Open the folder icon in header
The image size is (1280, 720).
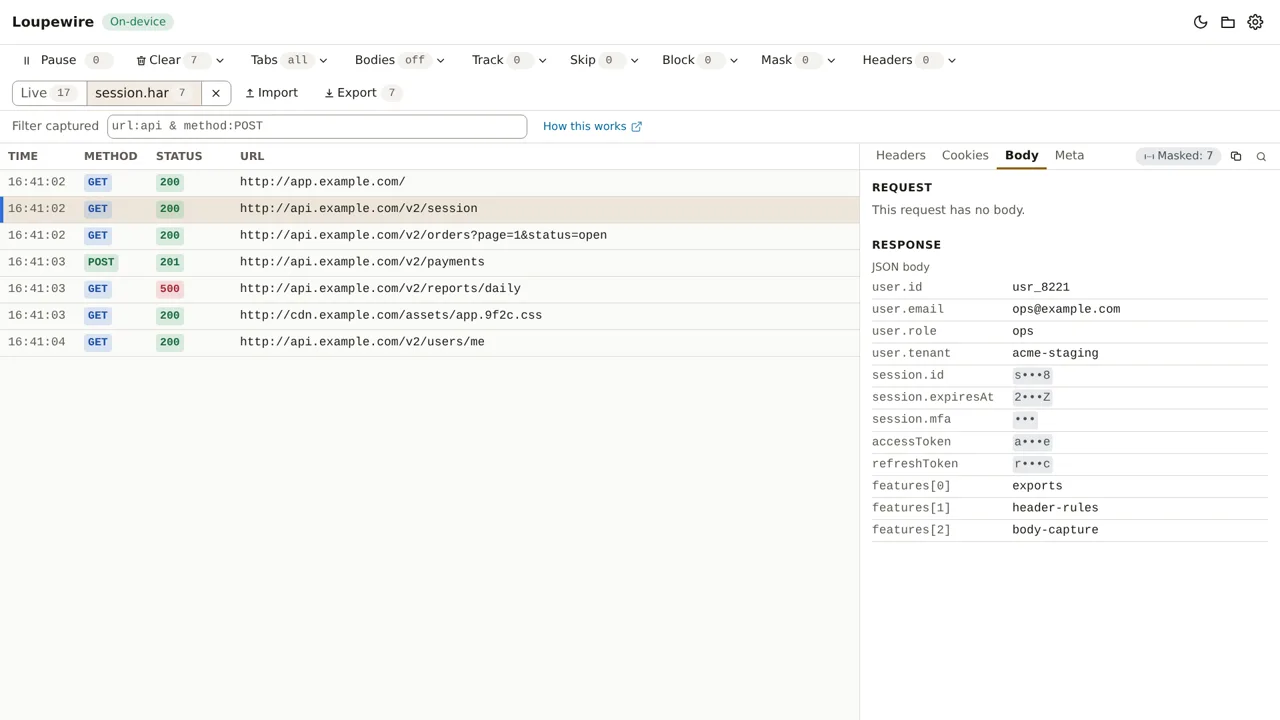click(1228, 22)
